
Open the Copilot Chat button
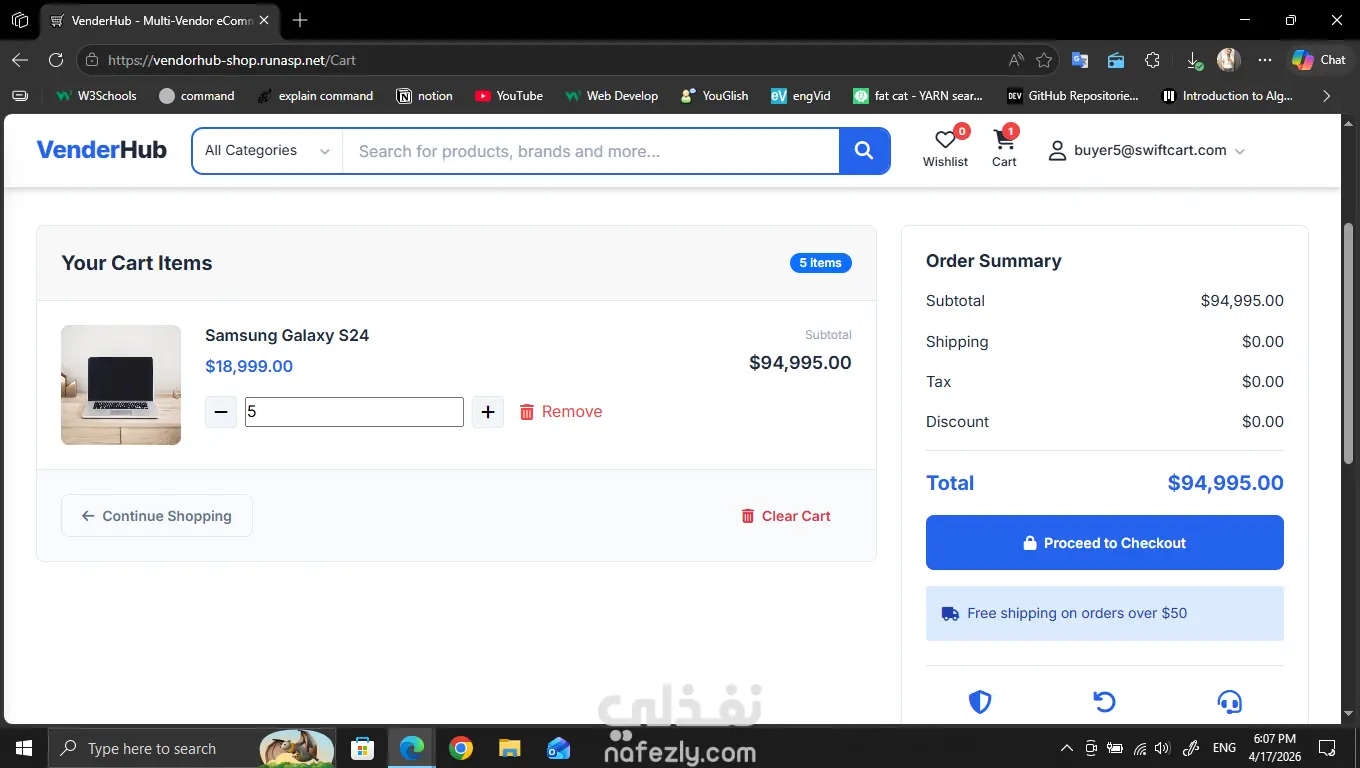1318,60
